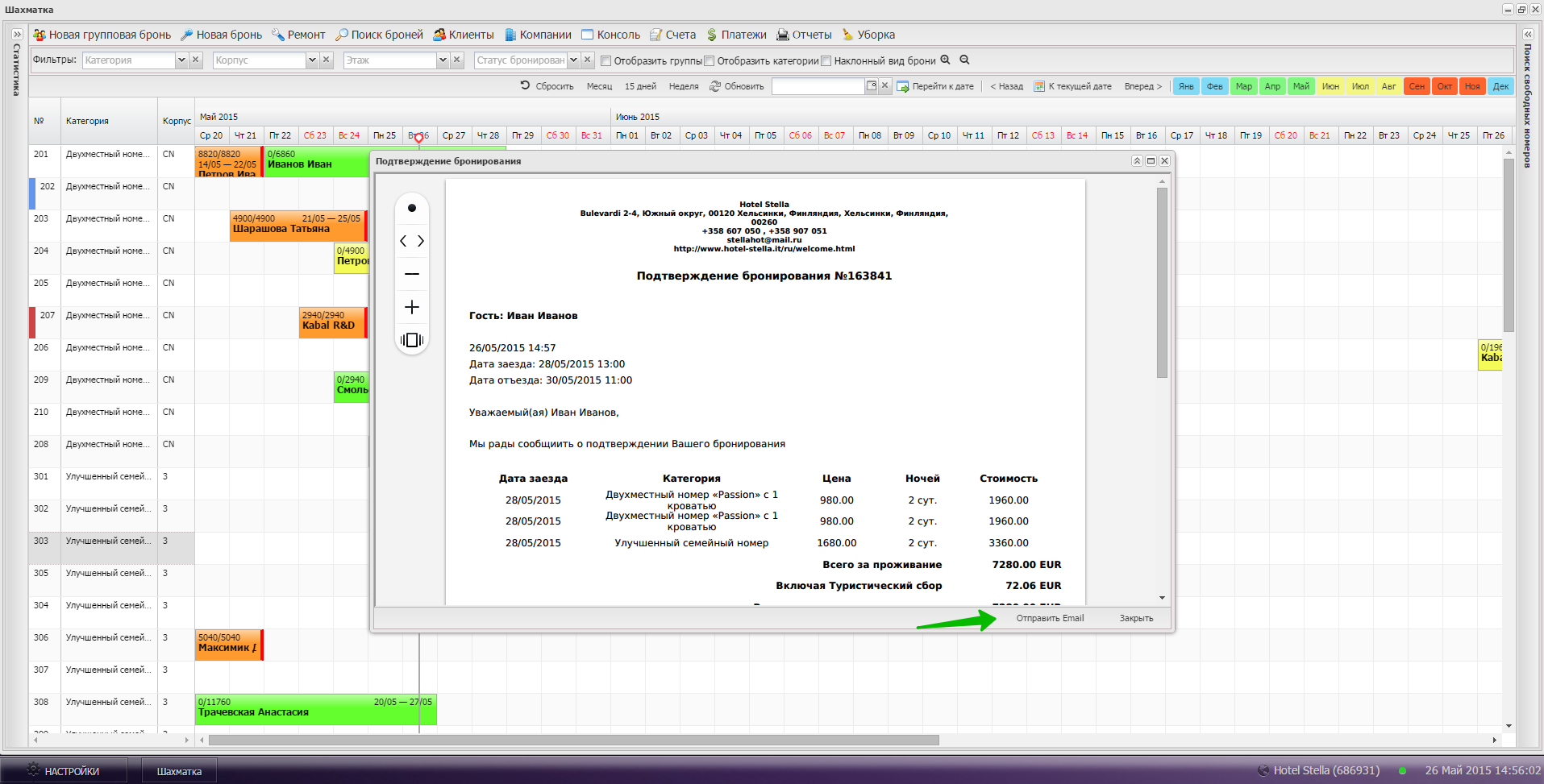
Task: Enable Отобразить группы checkbox
Action: point(606,60)
